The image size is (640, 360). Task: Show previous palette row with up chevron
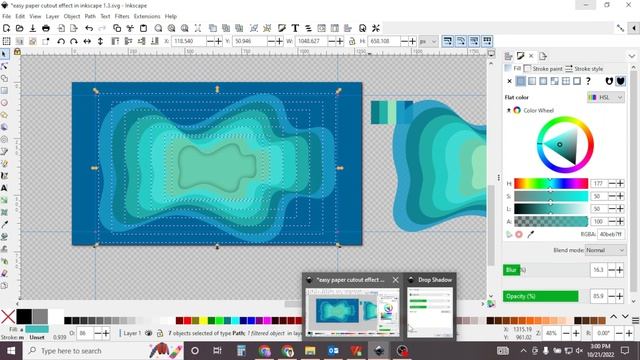click(613, 317)
